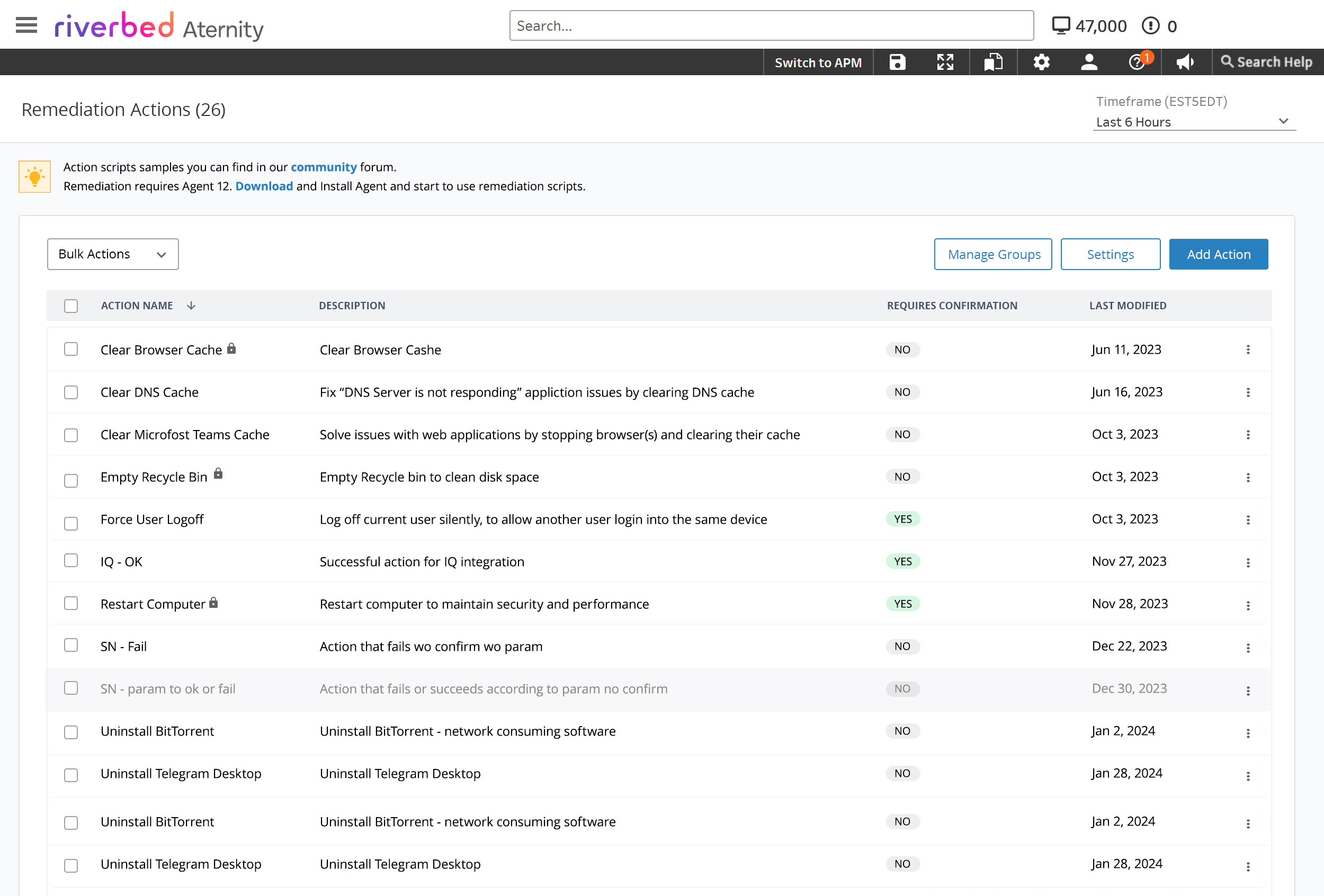This screenshot has height=896, width=1324.
Task: Expand the Timeframe Last 6 Hours dropdown
Action: [1194, 122]
